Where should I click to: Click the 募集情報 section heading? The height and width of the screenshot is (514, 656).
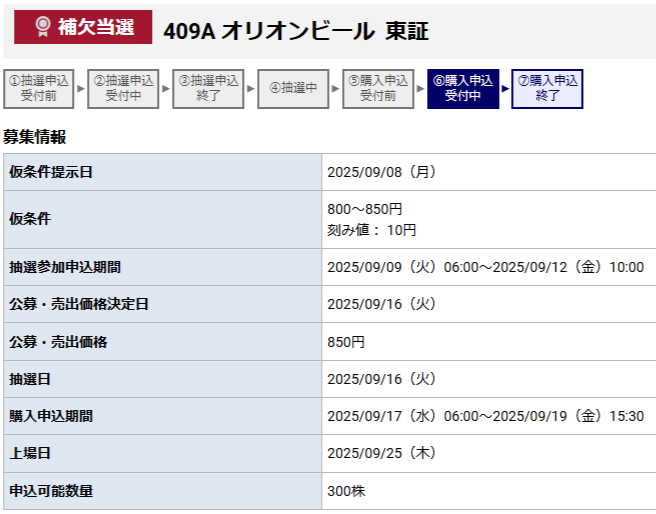click(34, 137)
